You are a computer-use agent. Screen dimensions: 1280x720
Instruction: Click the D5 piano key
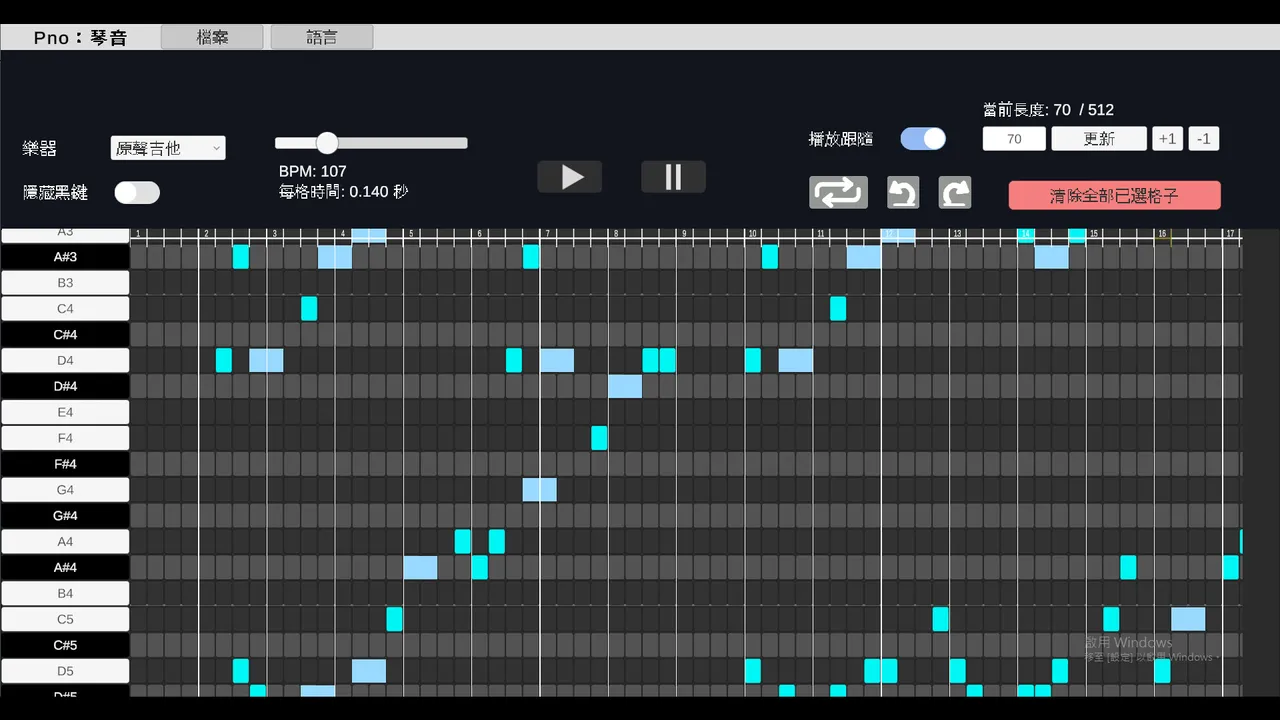pyautogui.click(x=65, y=671)
